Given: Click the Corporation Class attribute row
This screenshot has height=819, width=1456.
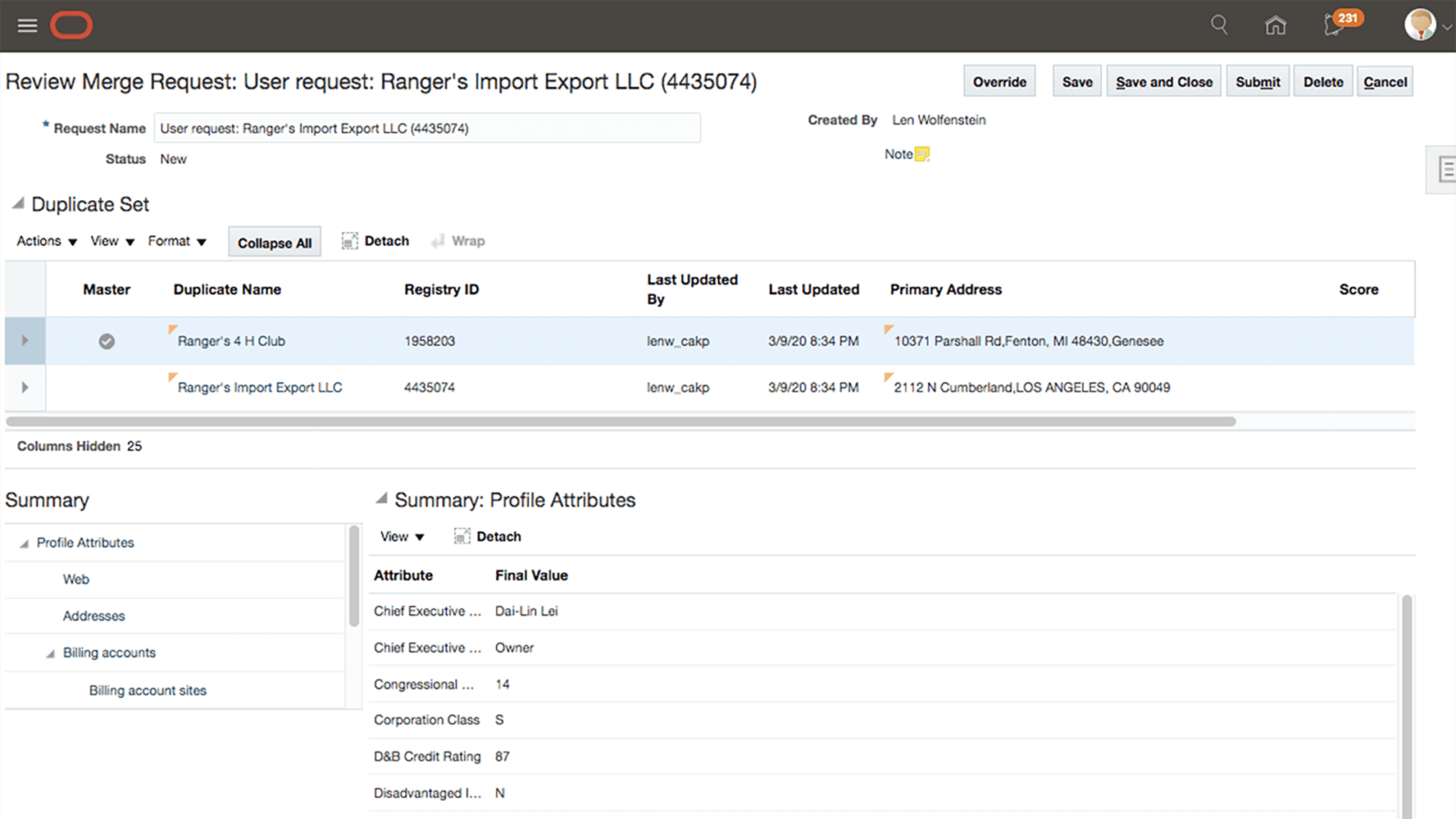Looking at the screenshot, I should pos(883,720).
